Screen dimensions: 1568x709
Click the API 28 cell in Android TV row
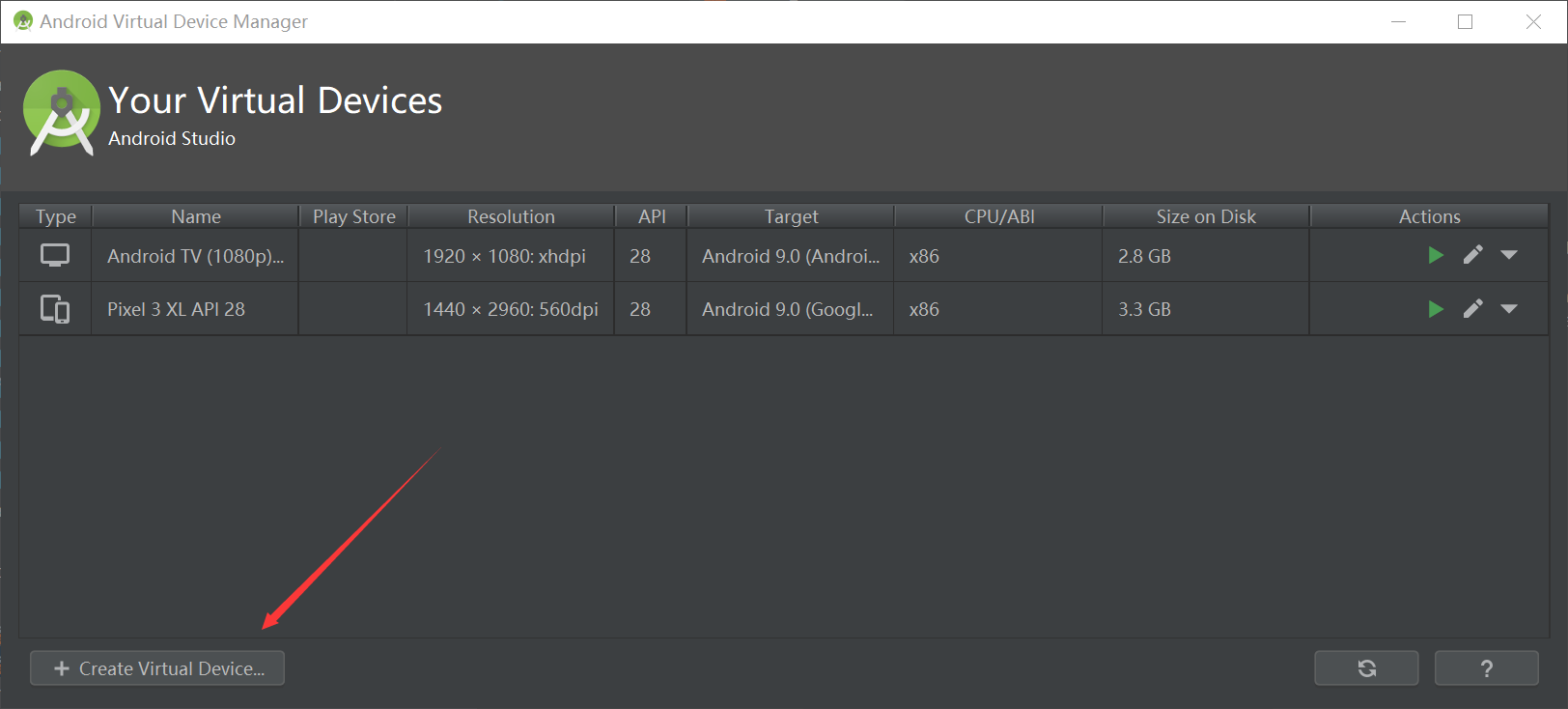tap(651, 256)
